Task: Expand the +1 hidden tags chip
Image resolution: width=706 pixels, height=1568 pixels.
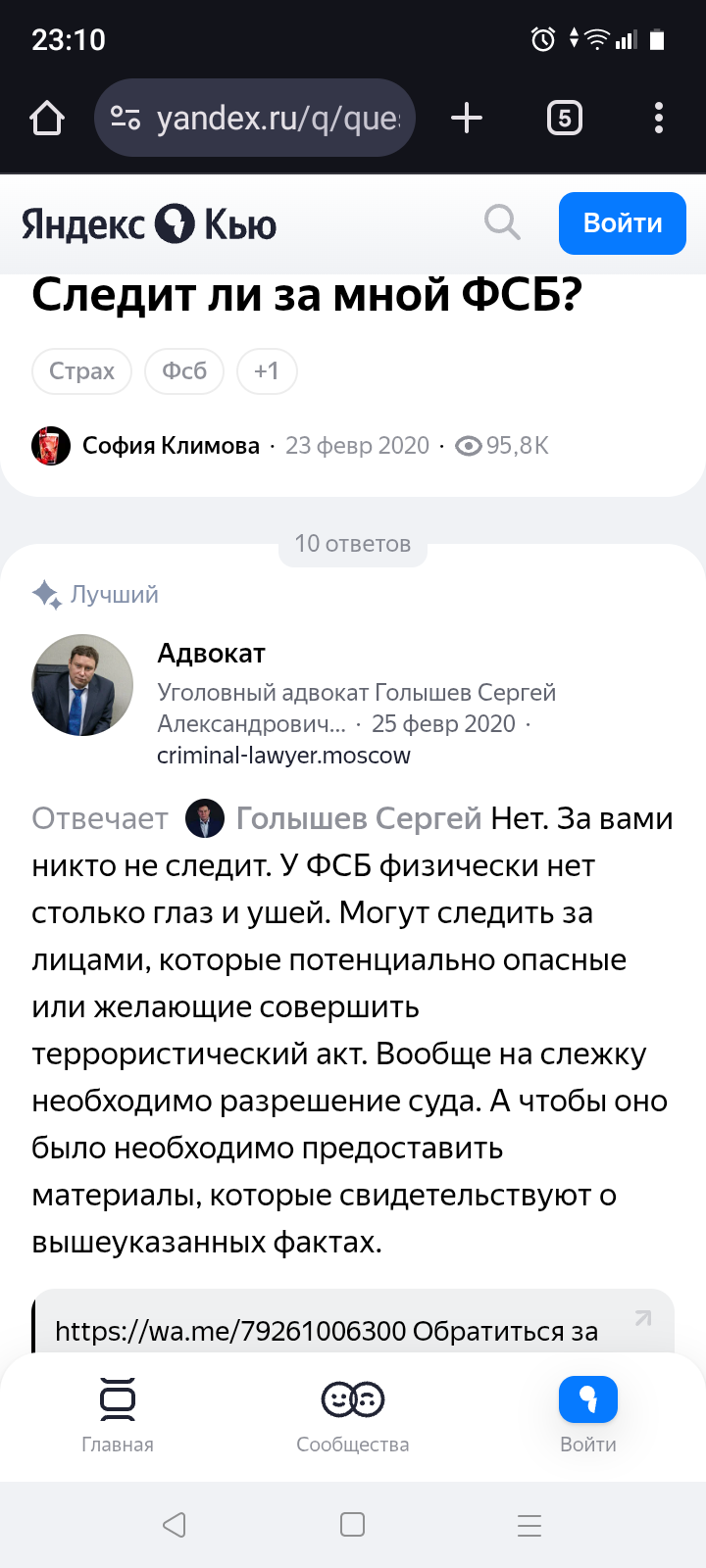Action: 267,371
